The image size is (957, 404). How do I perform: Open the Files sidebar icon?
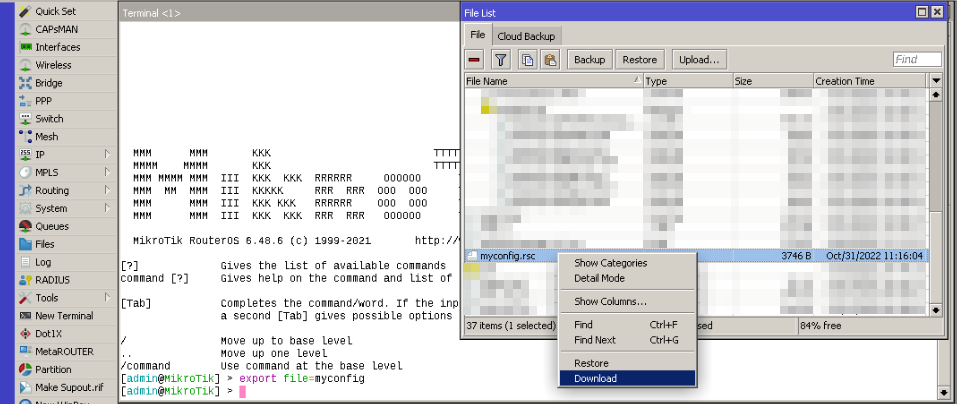[26, 244]
